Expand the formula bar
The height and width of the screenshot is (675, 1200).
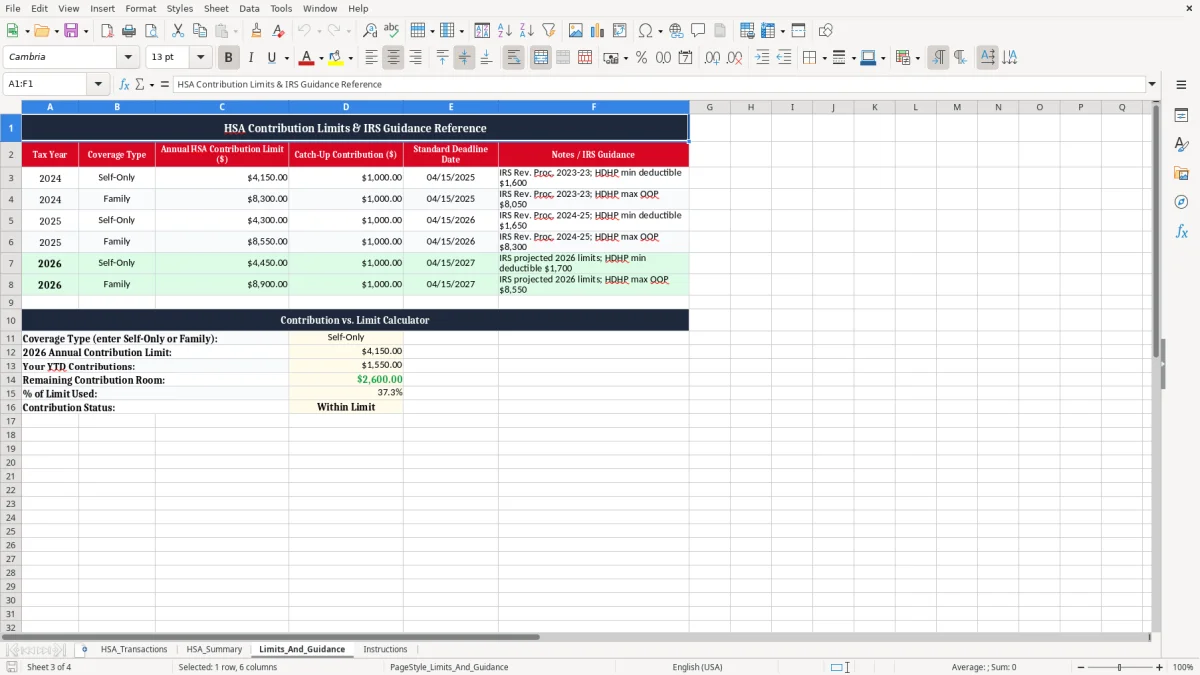click(1153, 84)
